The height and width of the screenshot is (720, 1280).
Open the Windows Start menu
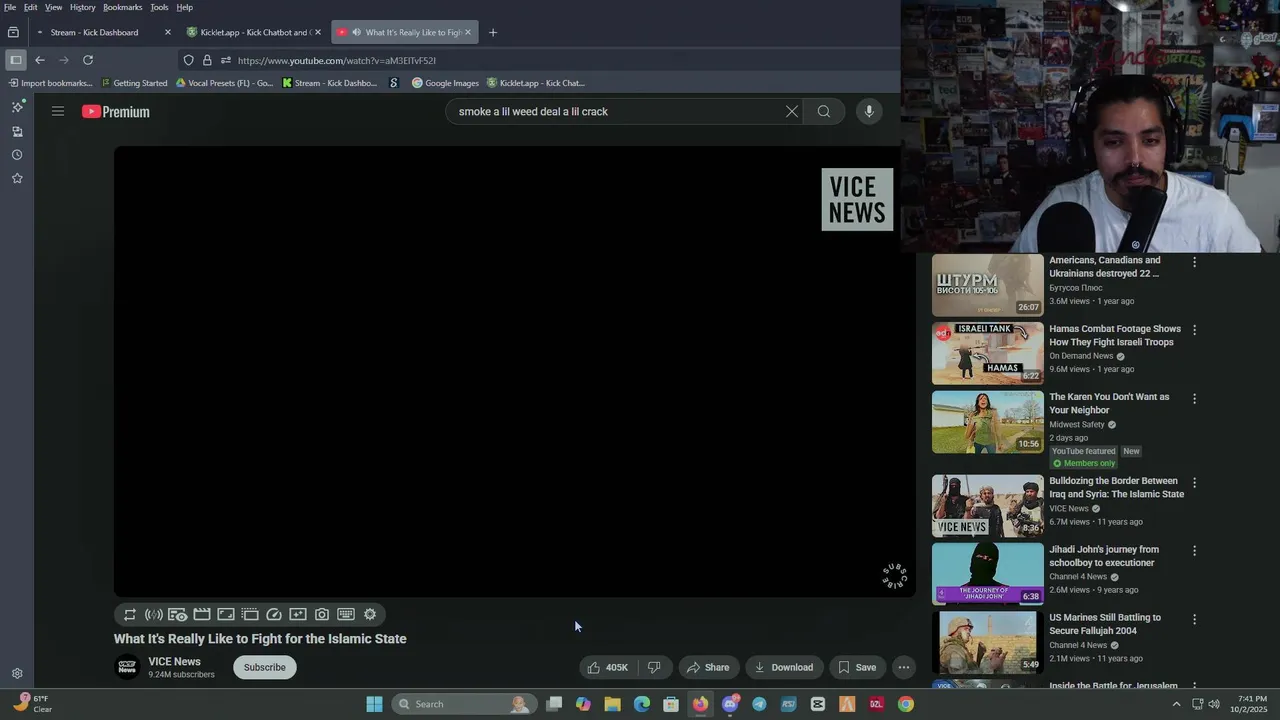[x=374, y=704]
